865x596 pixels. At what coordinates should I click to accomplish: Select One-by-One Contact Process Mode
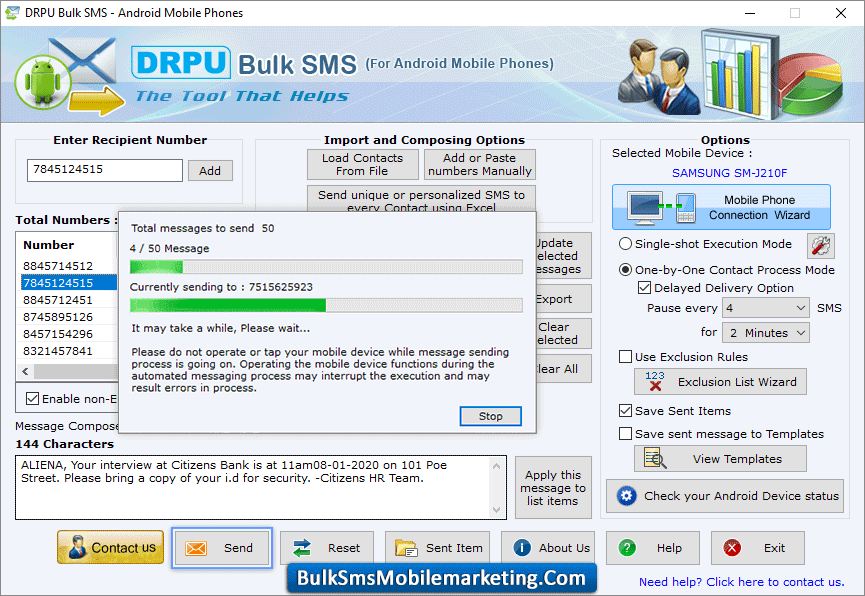625,270
